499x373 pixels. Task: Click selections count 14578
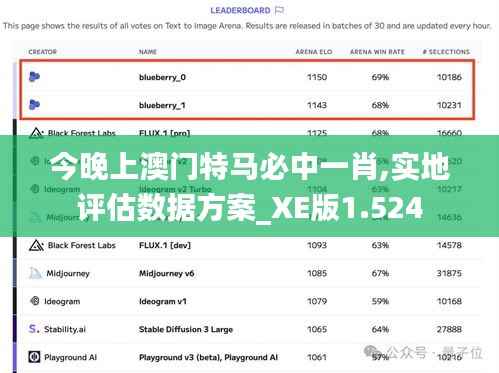449,245
